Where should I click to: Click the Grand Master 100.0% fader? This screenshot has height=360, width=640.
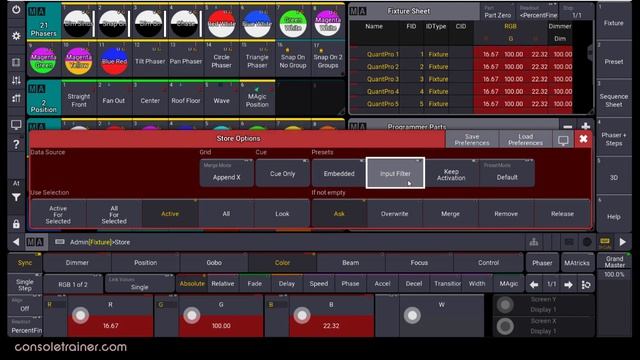[x=614, y=294]
